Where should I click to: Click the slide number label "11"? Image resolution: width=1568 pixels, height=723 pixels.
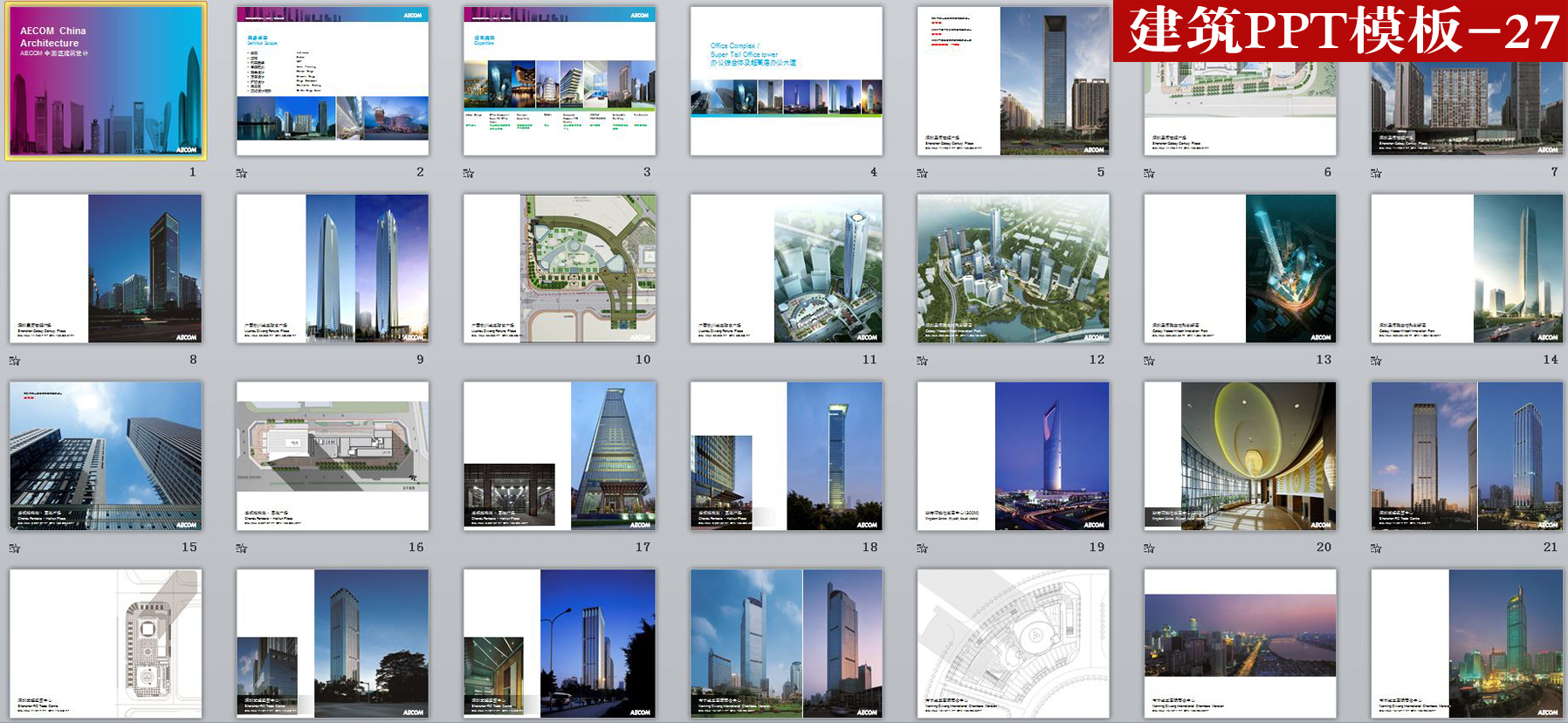(x=870, y=360)
